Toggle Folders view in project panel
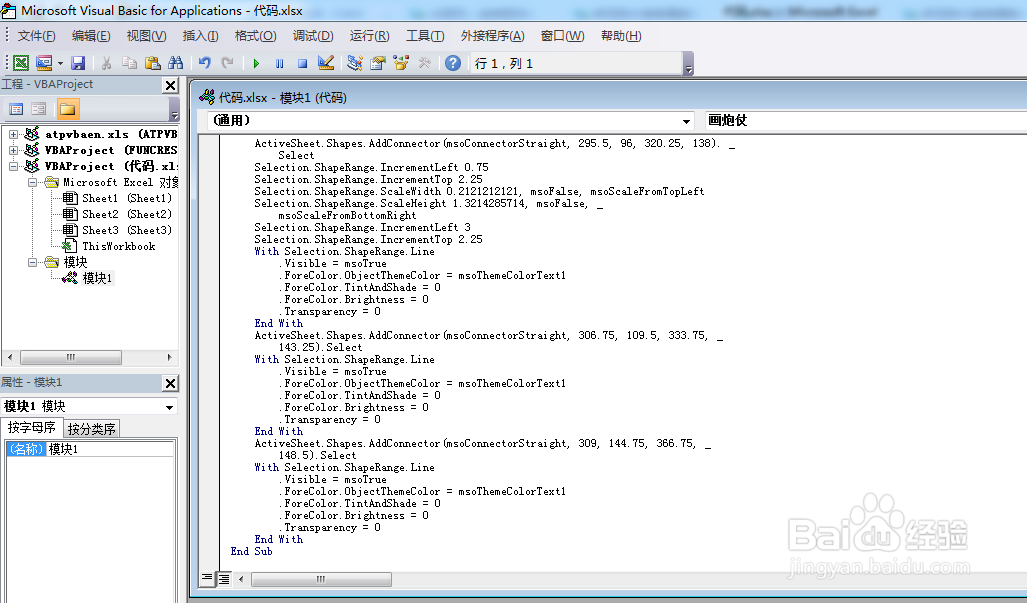The width and height of the screenshot is (1027, 603). click(x=67, y=109)
